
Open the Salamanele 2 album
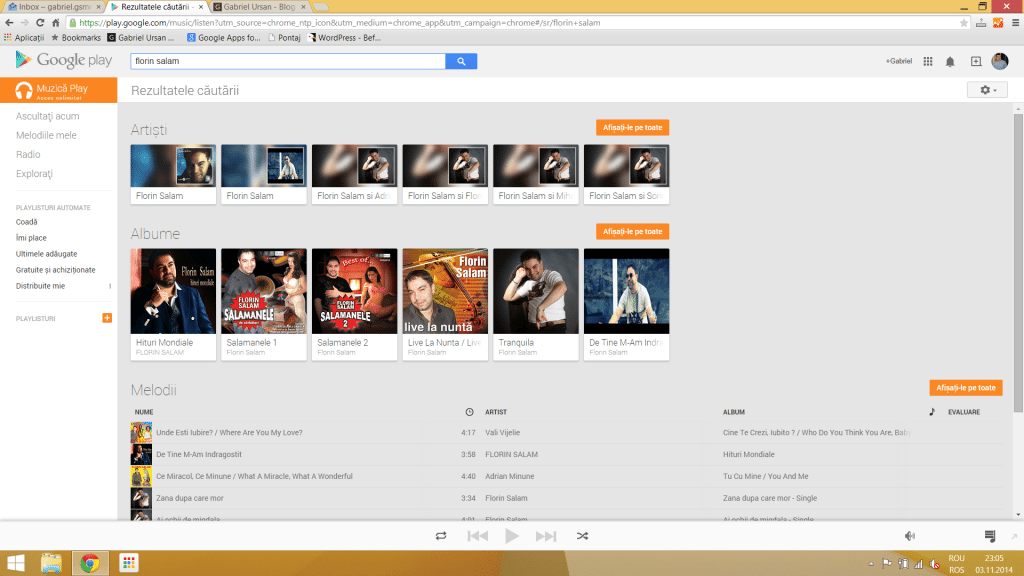pyautogui.click(x=355, y=304)
